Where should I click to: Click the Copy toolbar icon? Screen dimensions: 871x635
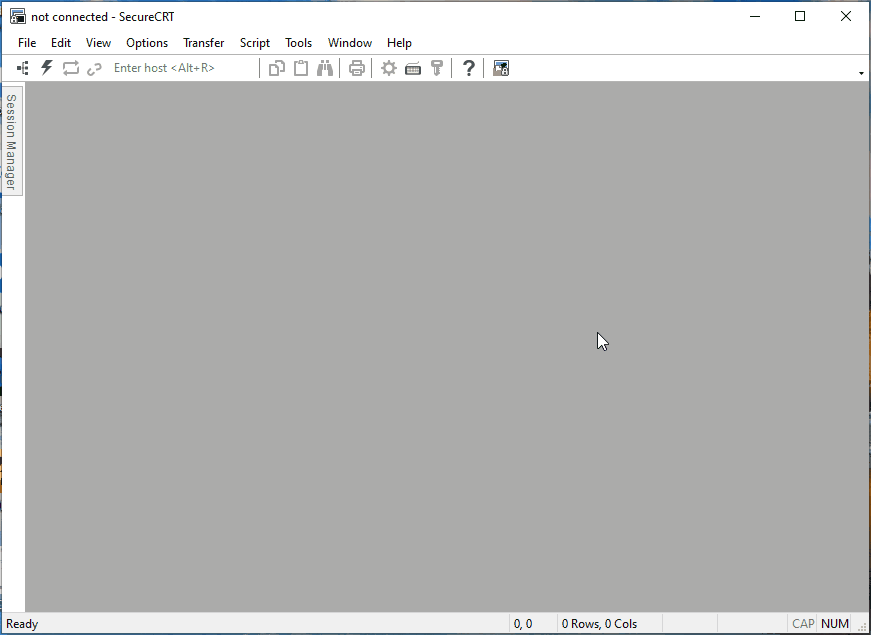[277, 68]
